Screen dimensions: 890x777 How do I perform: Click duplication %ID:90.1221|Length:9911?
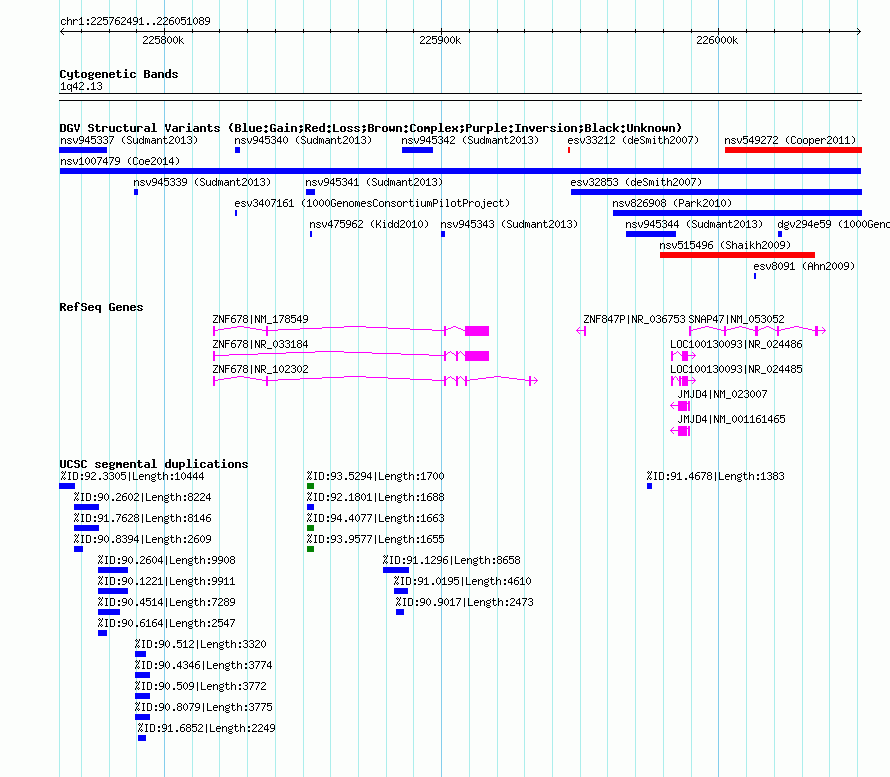tap(166, 581)
